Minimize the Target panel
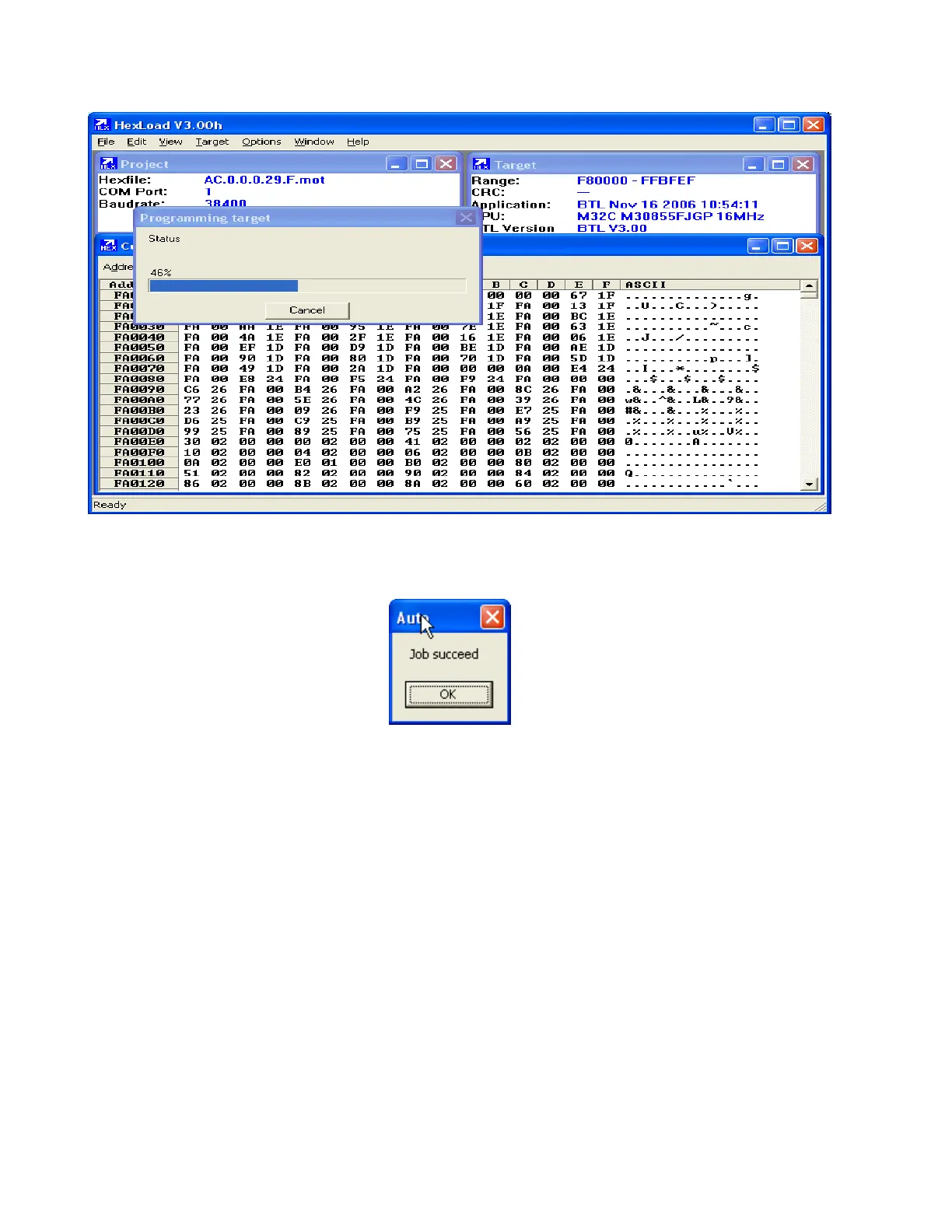This screenshot has width=952, height=1232. 754,164
